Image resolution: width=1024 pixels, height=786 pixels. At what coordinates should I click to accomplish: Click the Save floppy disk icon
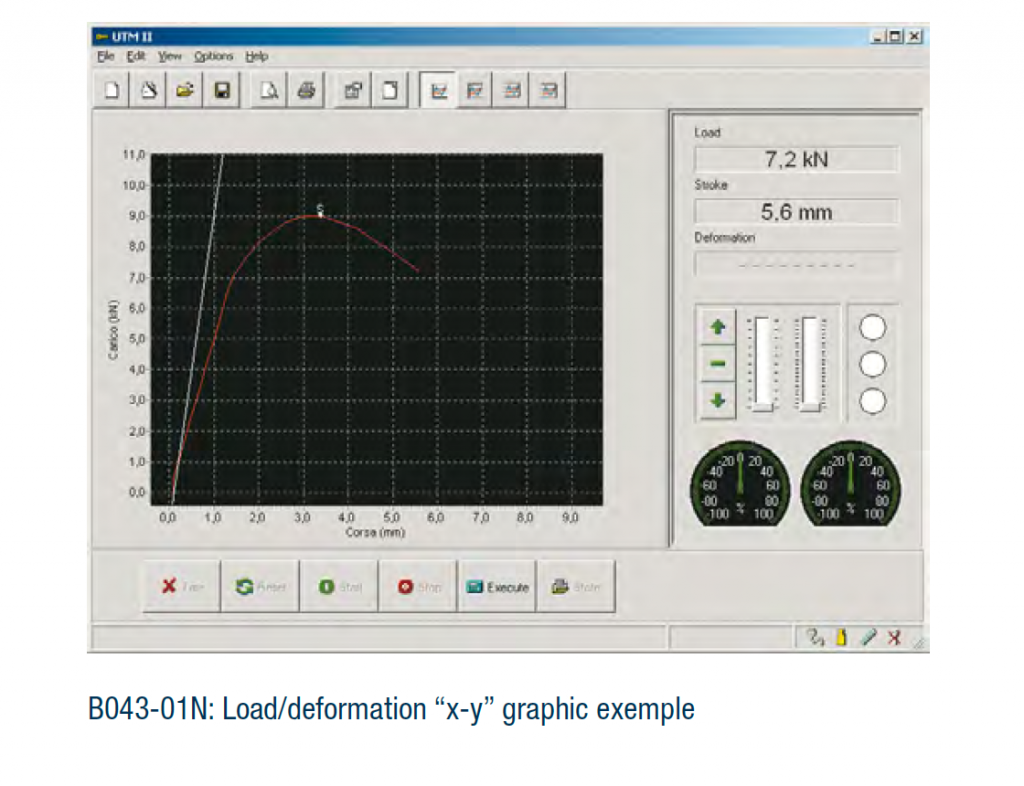coord(222,91)
